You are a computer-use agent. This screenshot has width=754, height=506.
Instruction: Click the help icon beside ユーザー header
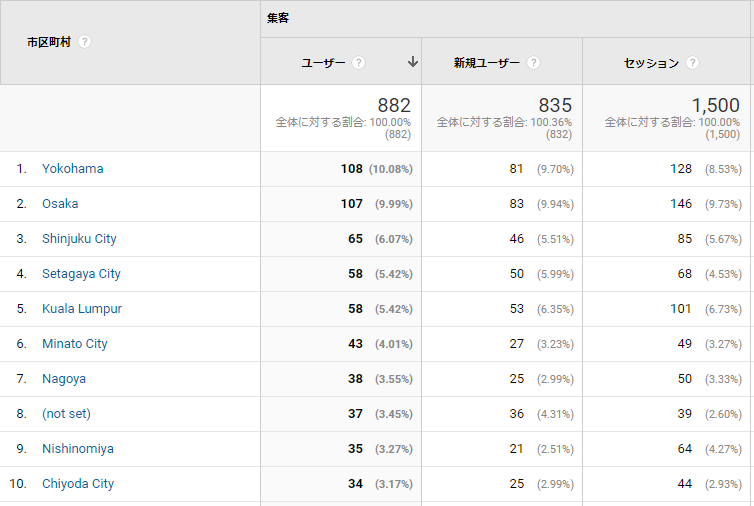358,63
